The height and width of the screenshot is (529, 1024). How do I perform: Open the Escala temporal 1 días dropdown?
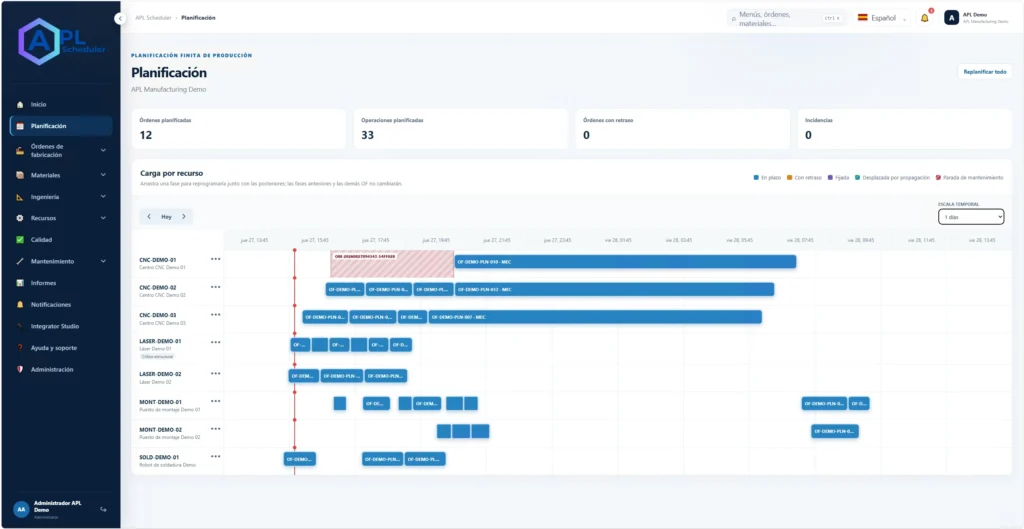971,217
